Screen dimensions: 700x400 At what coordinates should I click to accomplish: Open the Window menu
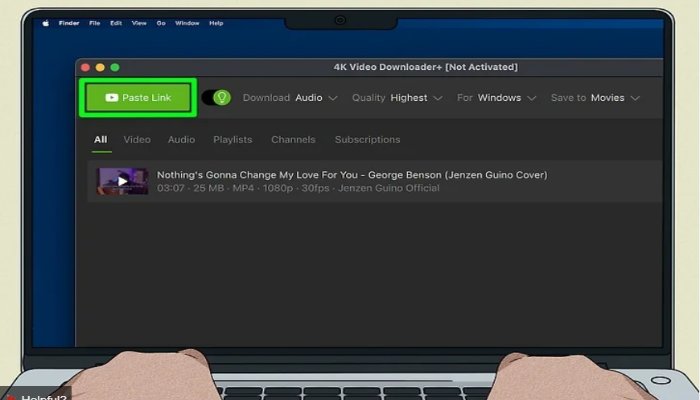pos(187,23)
